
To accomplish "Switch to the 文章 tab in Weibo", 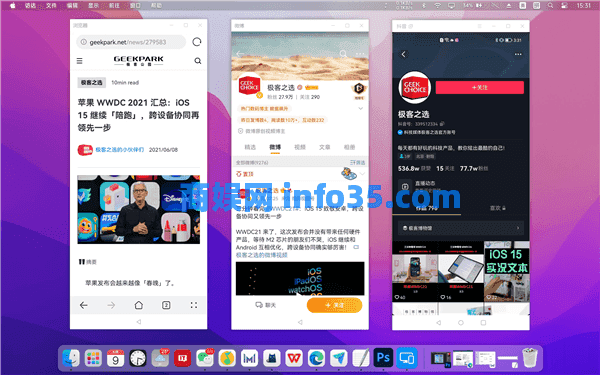I will pyautogui.click(x=324, y=147).
